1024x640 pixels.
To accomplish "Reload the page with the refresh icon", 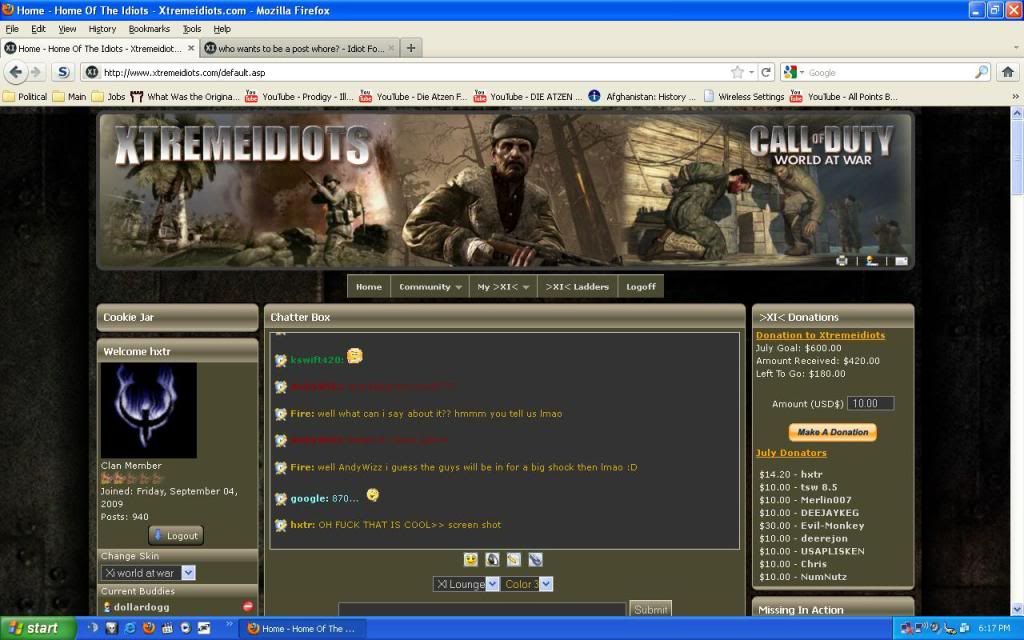I will click(766, 72).
